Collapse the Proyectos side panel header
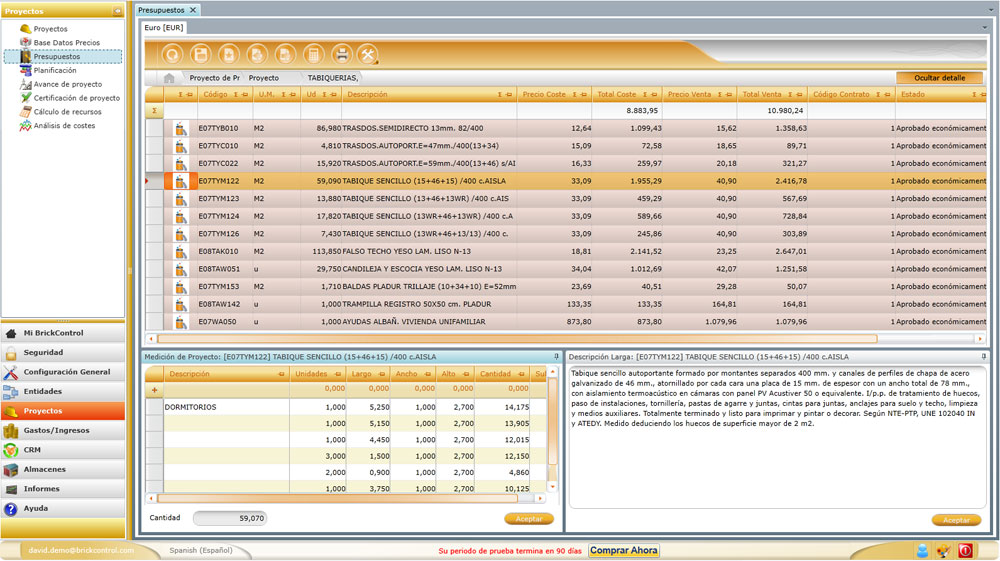 [117, 11]
